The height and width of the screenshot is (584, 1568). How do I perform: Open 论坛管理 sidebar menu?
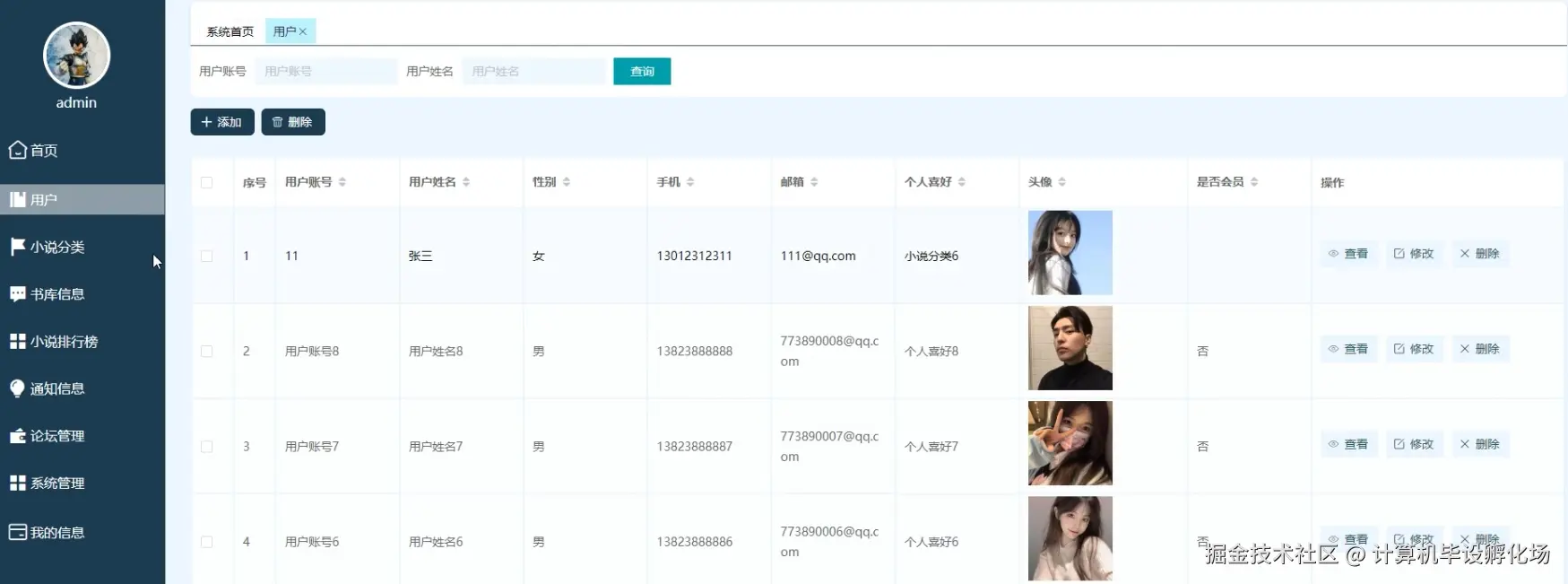[x=48, y=436]
